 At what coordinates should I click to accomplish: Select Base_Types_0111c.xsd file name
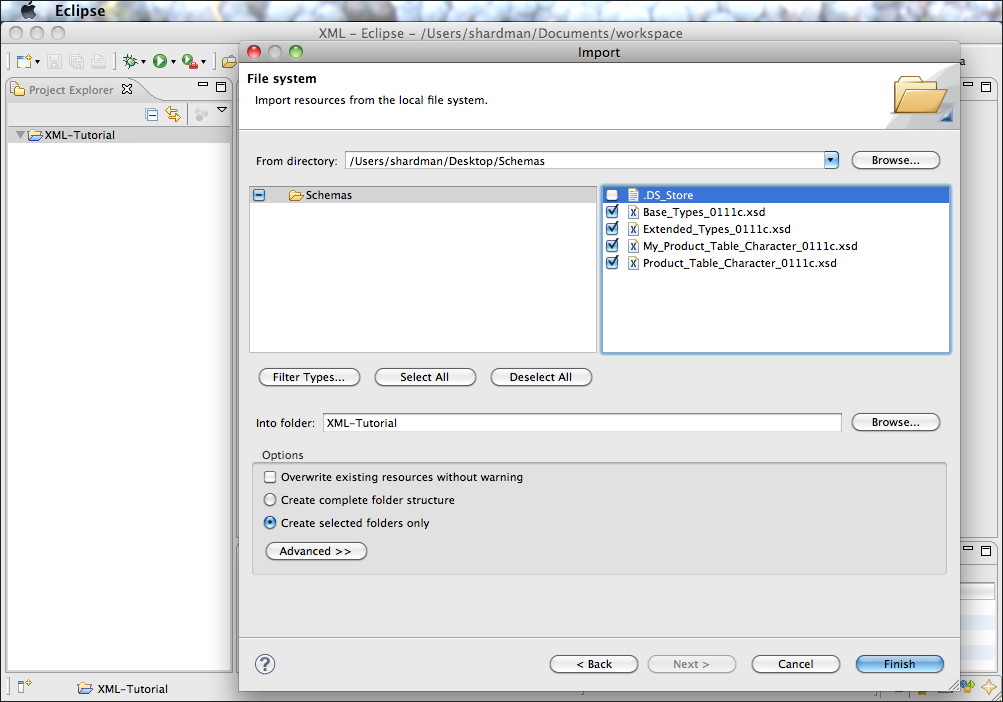(x=704, y=212)
